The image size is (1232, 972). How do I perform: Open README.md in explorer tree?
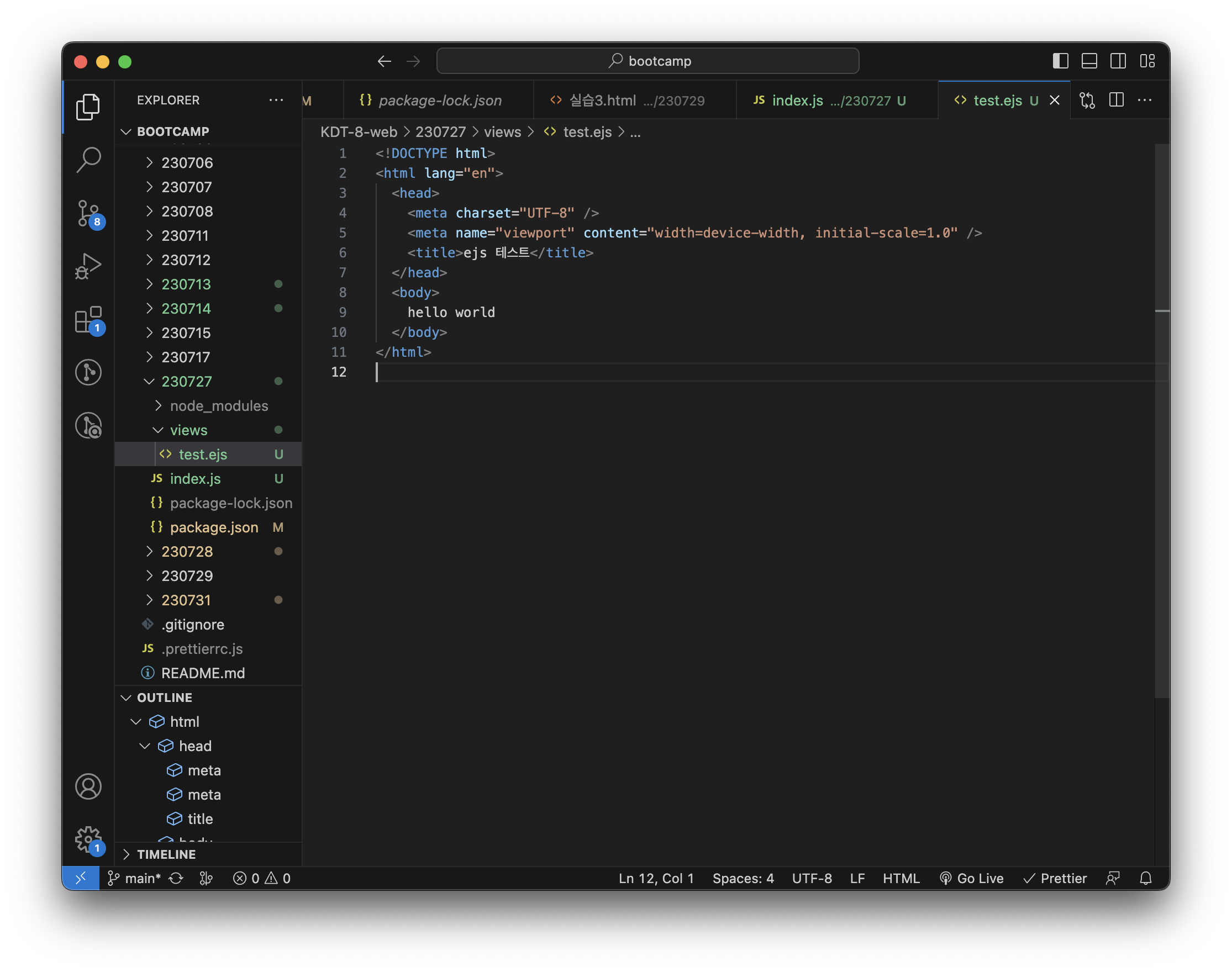208,673
